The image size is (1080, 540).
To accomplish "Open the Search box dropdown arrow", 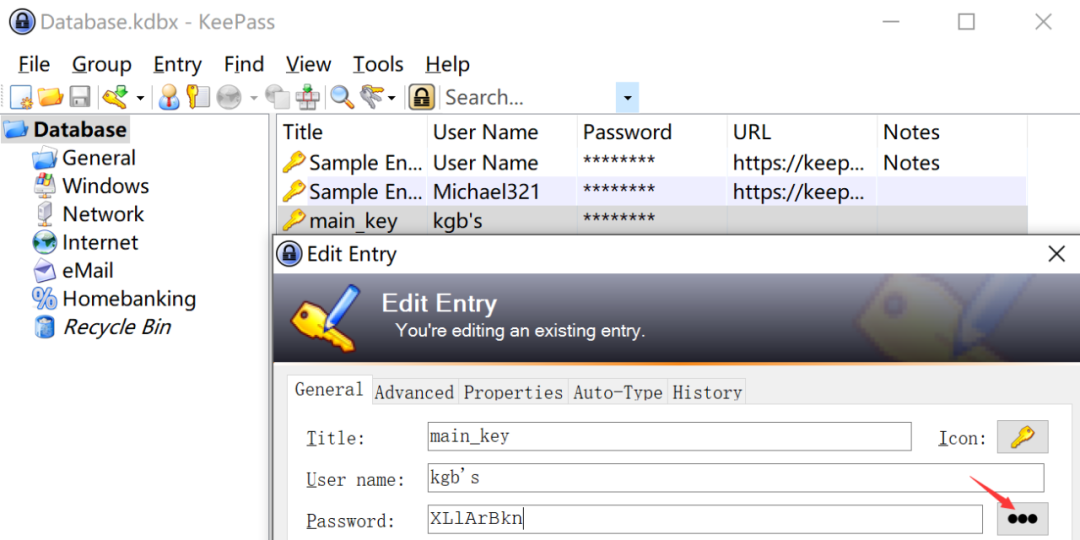I will tap(627, 97).
